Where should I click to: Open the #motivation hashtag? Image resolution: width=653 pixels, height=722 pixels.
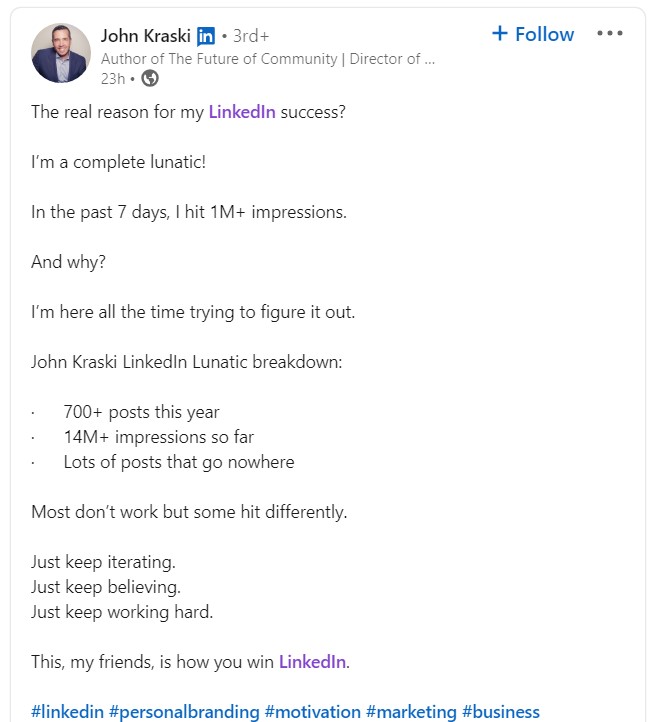(x=313, y=712)
